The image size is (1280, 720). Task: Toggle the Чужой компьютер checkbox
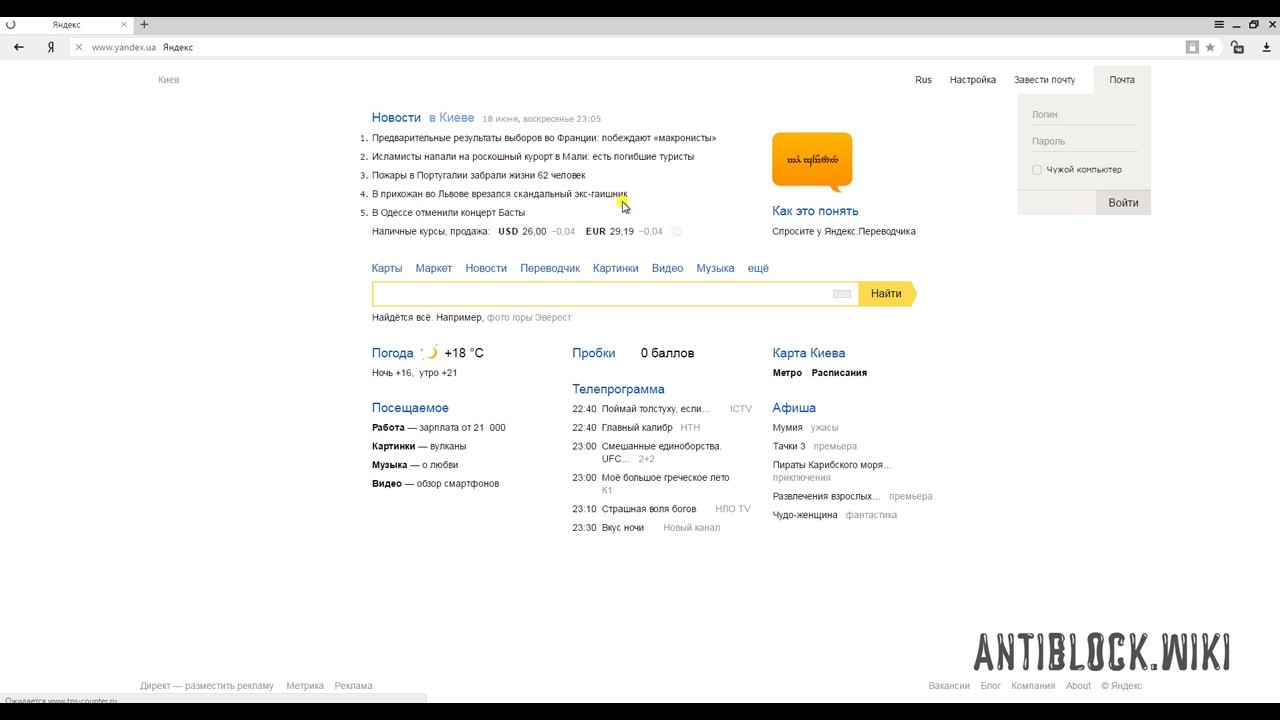click(x=1037, y=170)
